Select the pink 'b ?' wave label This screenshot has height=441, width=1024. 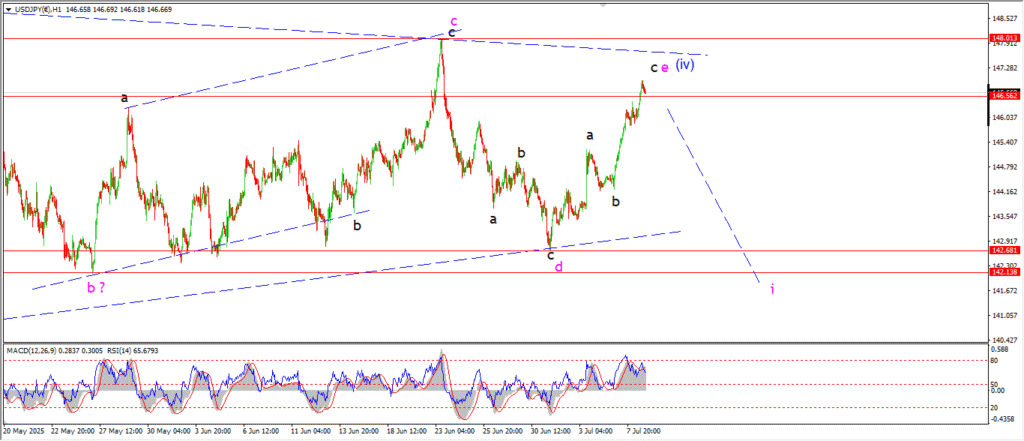coord(97,287)
